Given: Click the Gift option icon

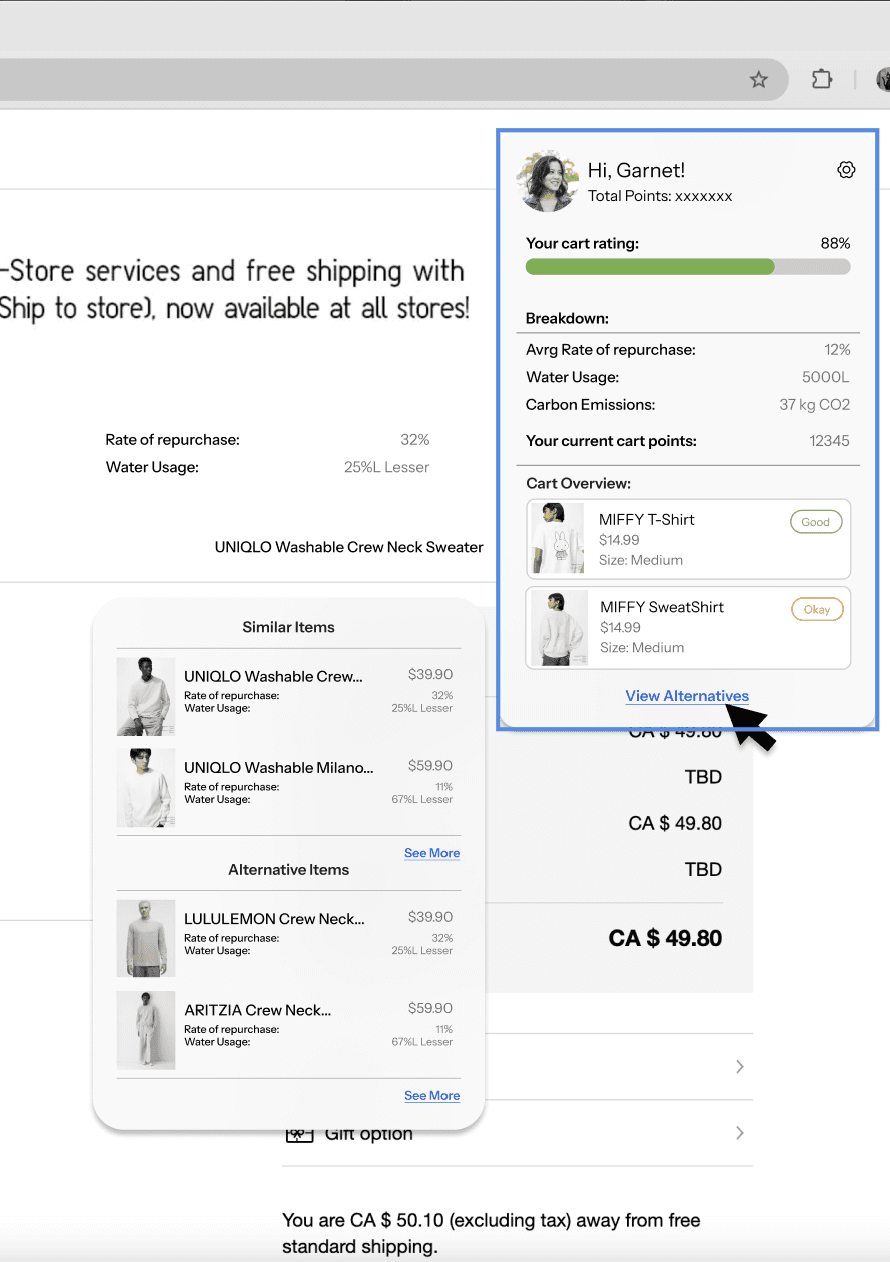Looking at the screenshot, I should [299, 1135].
